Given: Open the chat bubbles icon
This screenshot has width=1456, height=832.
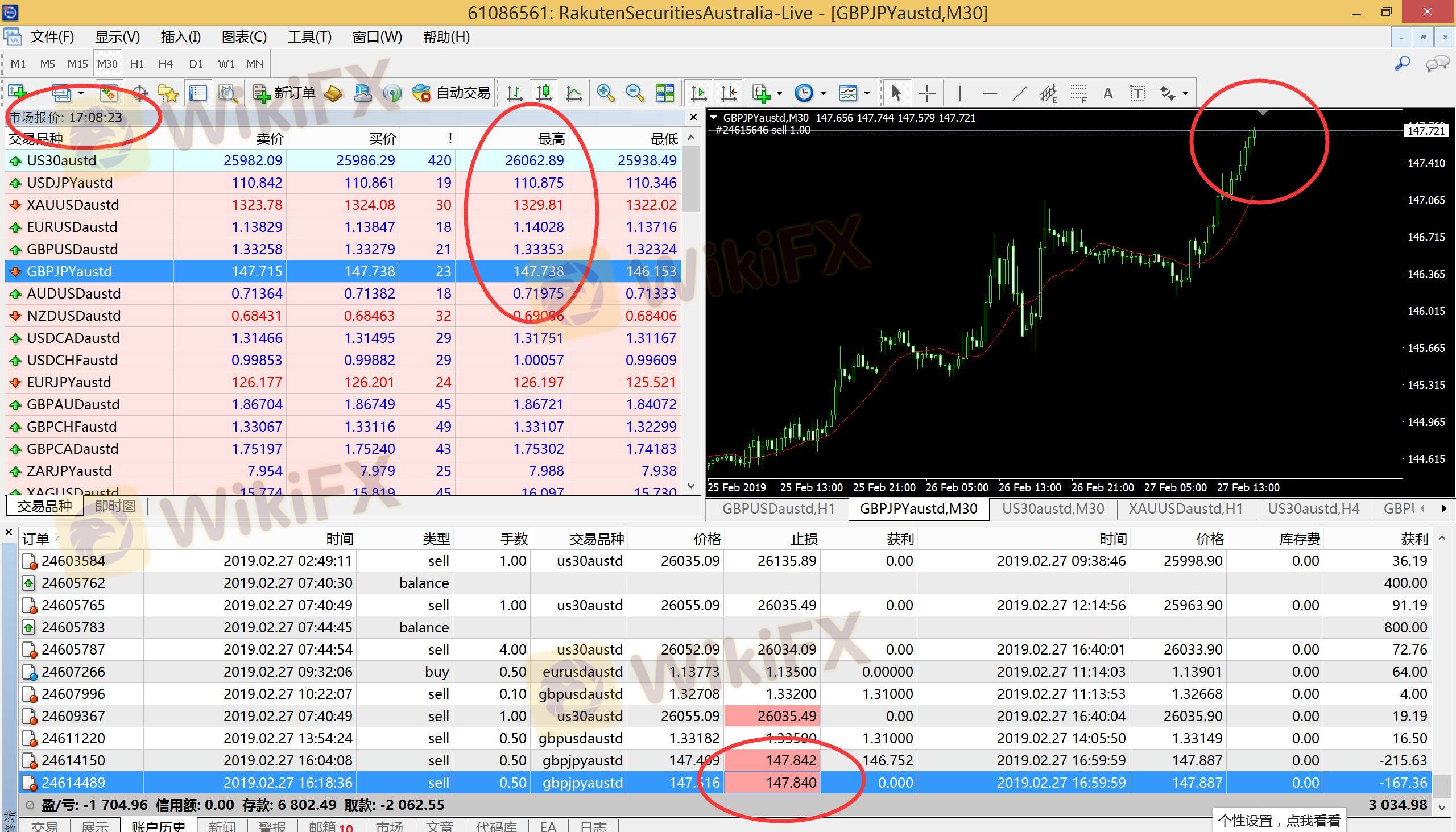Looking at the screenshot, I should [1437, 63].
